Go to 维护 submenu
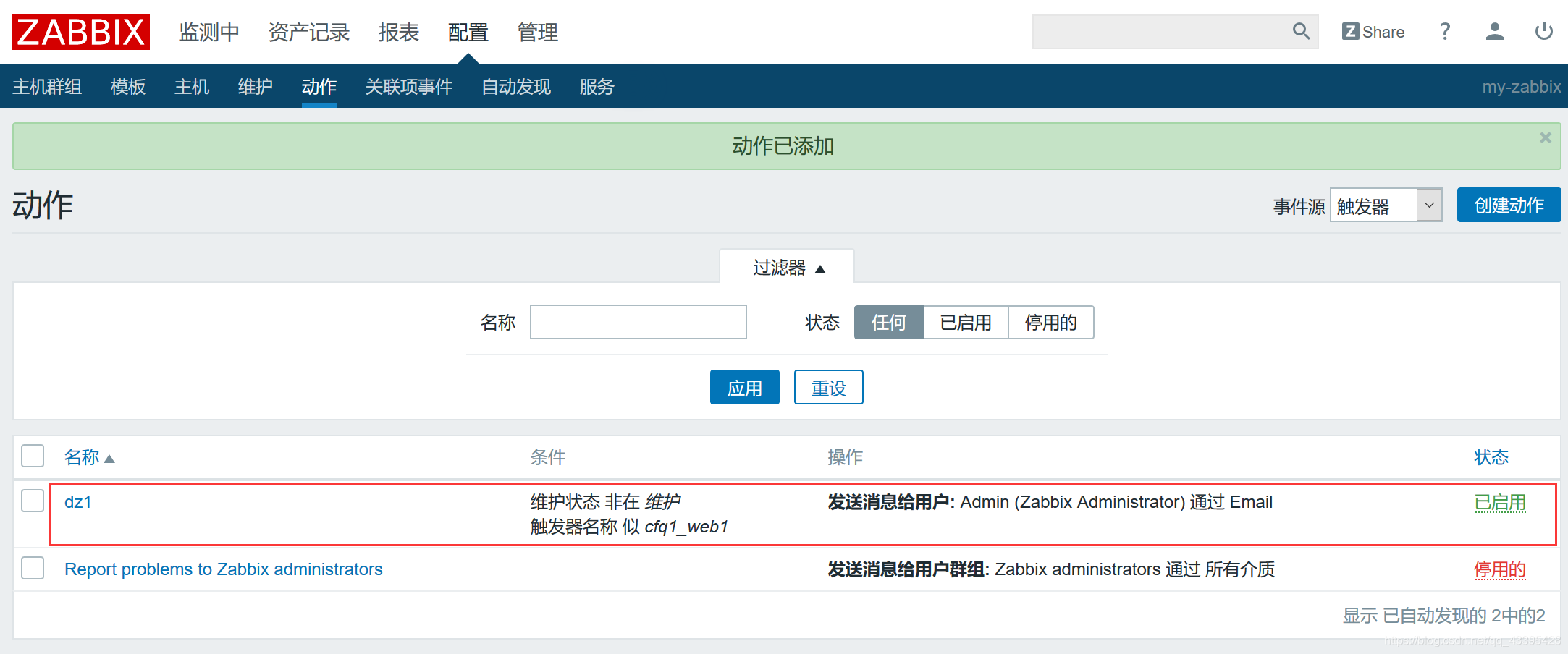This screenshot has width=1568, height=654. tap(256, 87)
